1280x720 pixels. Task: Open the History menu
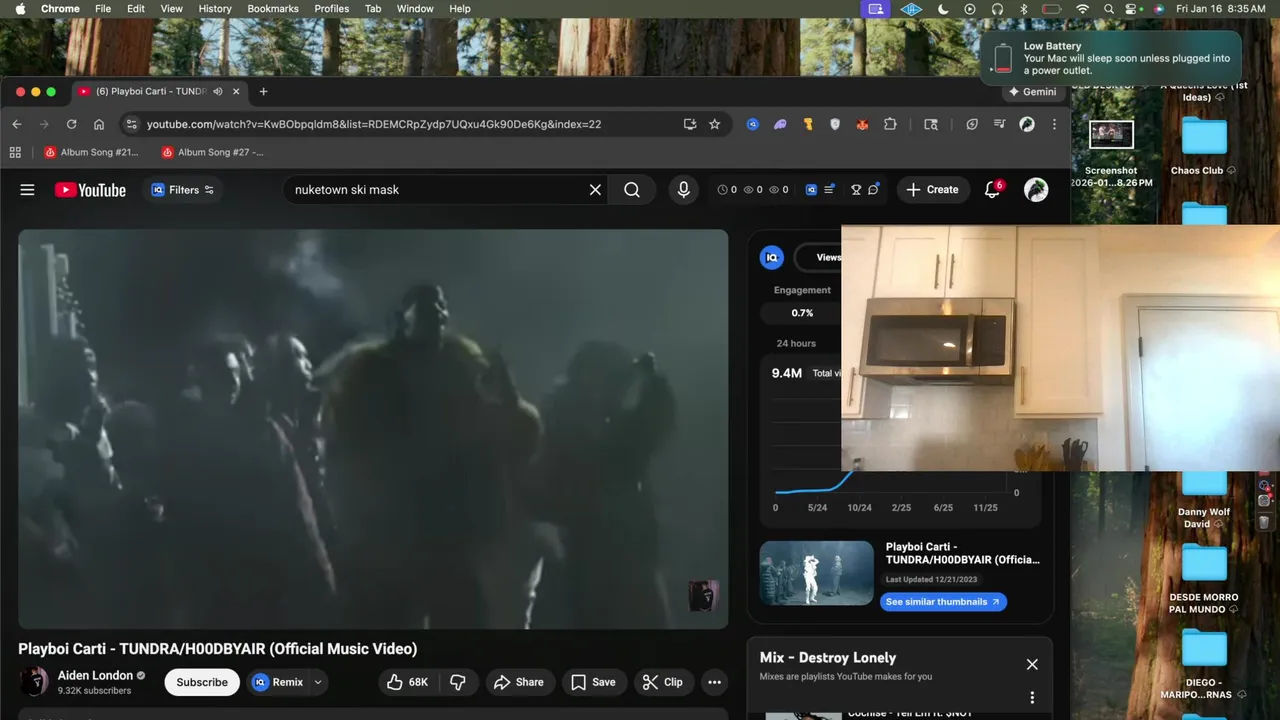pos(215,9)
